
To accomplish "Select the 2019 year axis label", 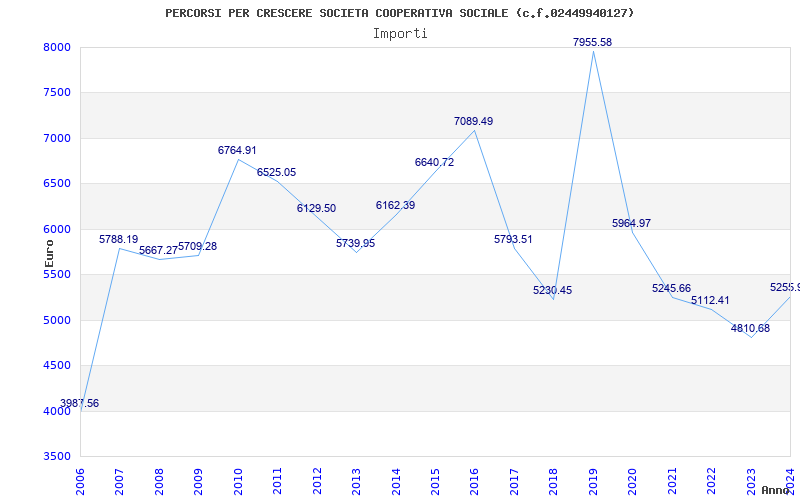I will 593,482.
